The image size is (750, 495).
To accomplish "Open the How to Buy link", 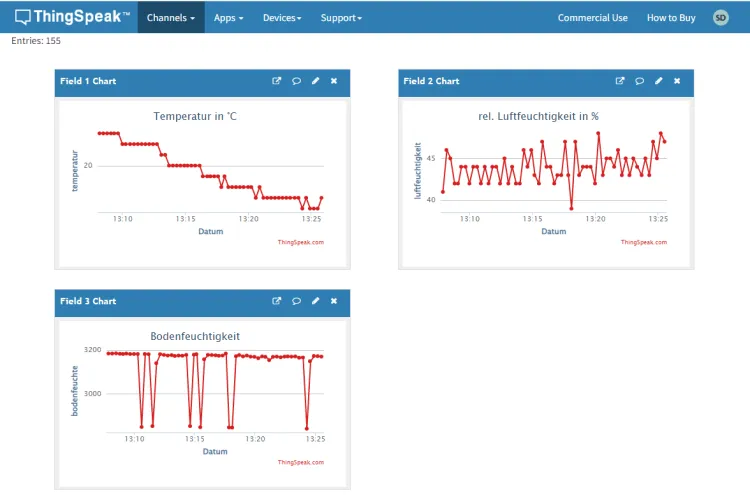I will [671, 18].
